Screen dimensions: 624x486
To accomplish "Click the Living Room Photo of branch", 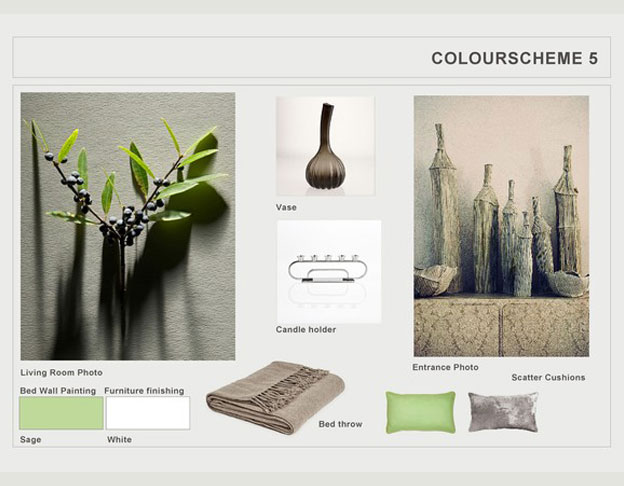I will pos(128,226).
